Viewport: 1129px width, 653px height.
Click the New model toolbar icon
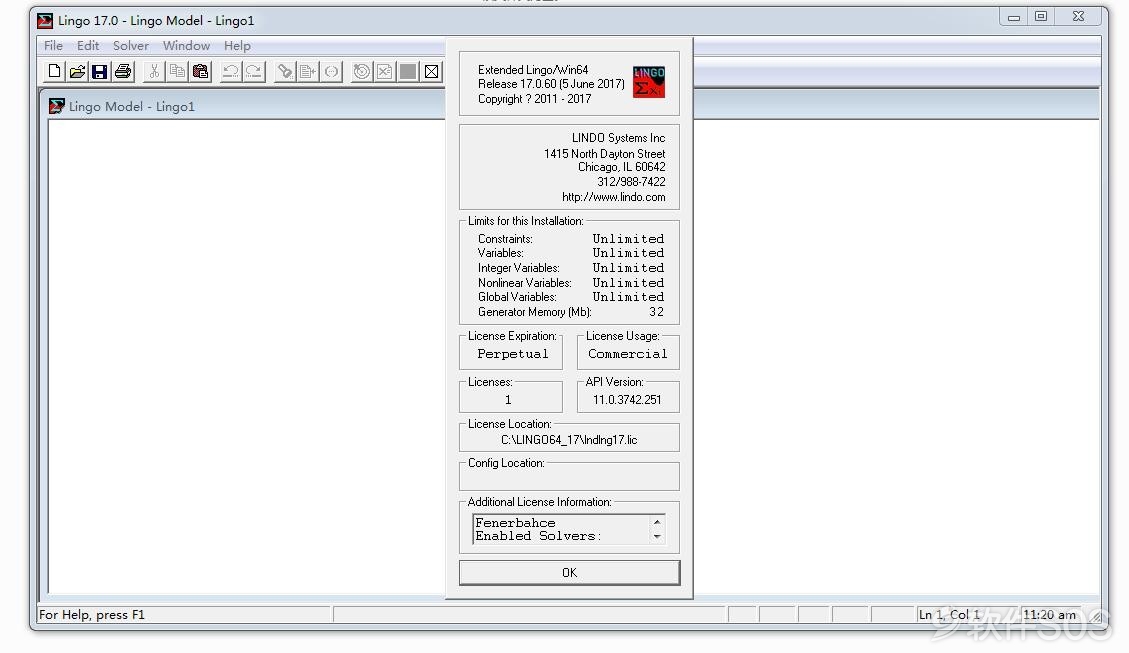[54, 71]
